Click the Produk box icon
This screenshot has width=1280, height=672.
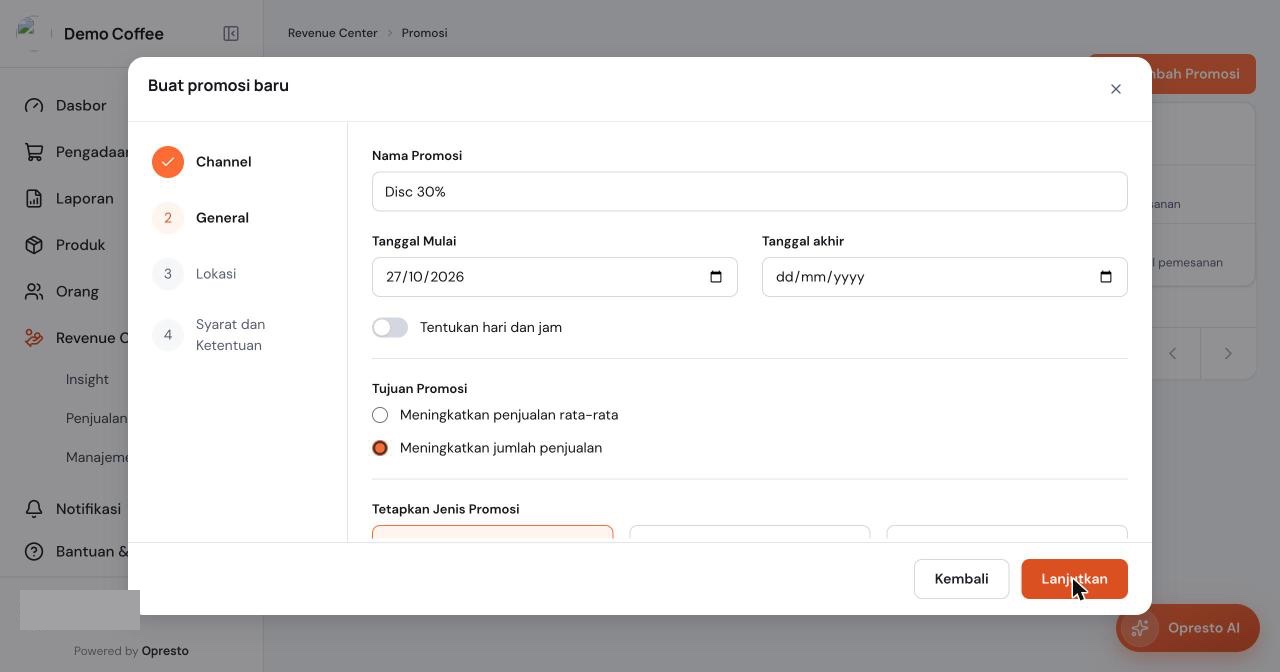[34, 245]
